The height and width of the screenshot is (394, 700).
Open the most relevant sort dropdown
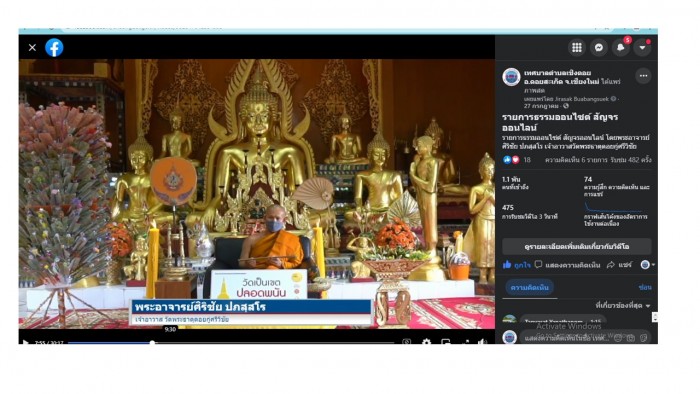(x=623, y=306)
